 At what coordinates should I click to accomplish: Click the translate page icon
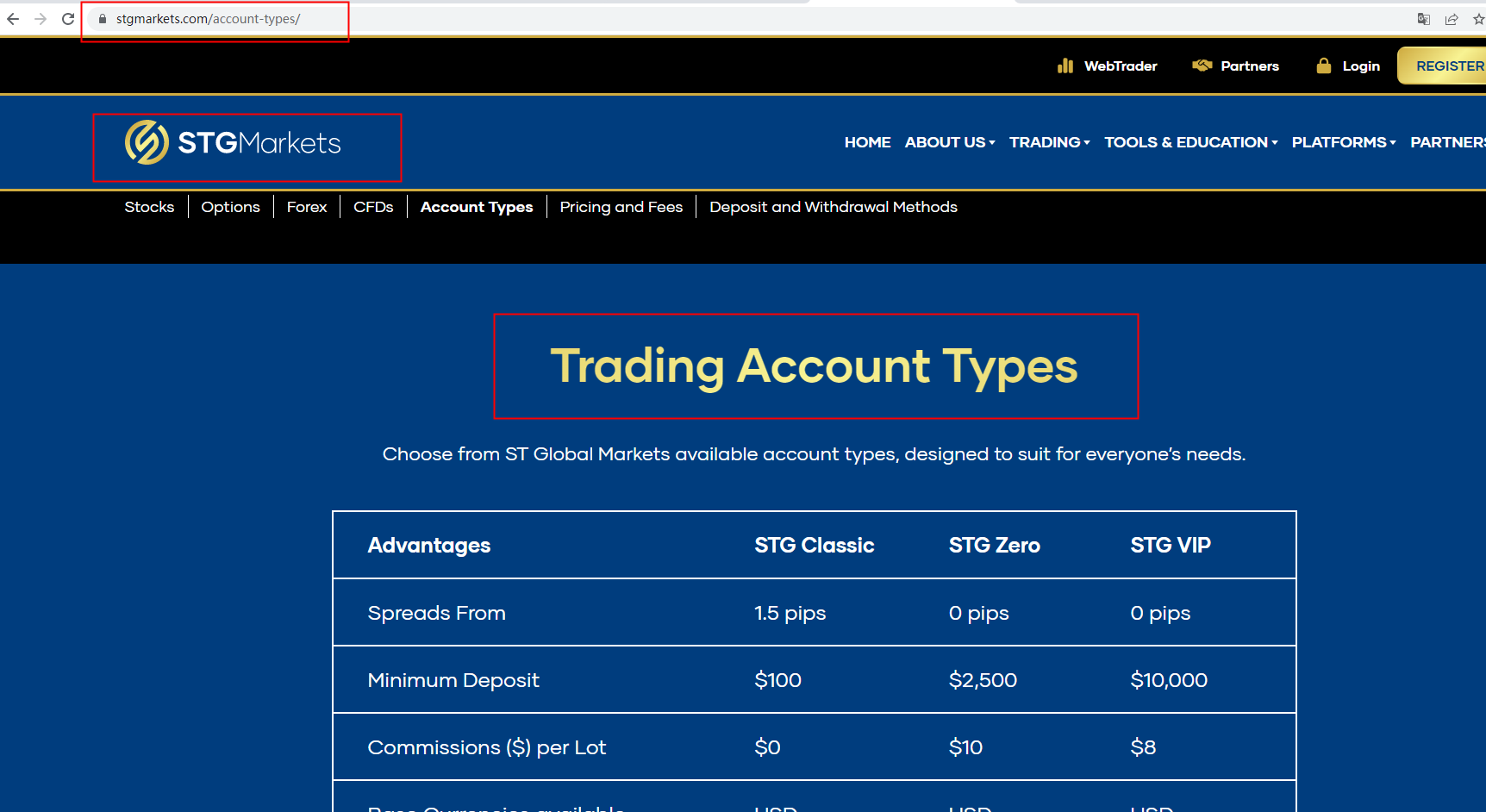[x=1424, y=19]
